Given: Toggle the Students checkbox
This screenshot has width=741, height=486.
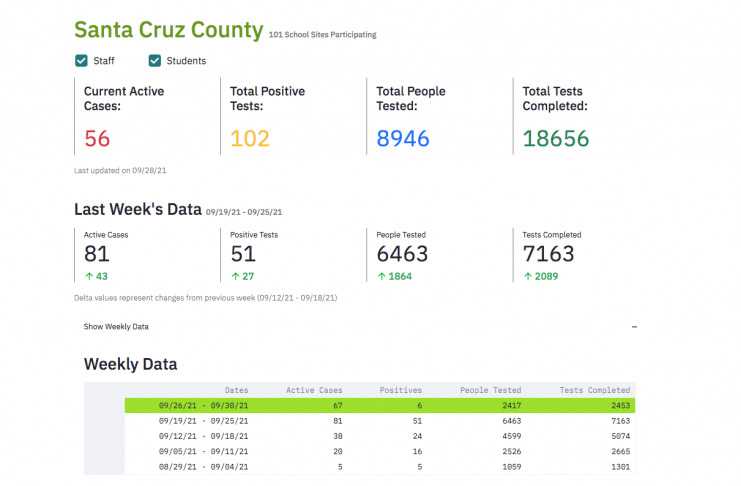Looking at the screenshot, I should (x=155, y=61).
